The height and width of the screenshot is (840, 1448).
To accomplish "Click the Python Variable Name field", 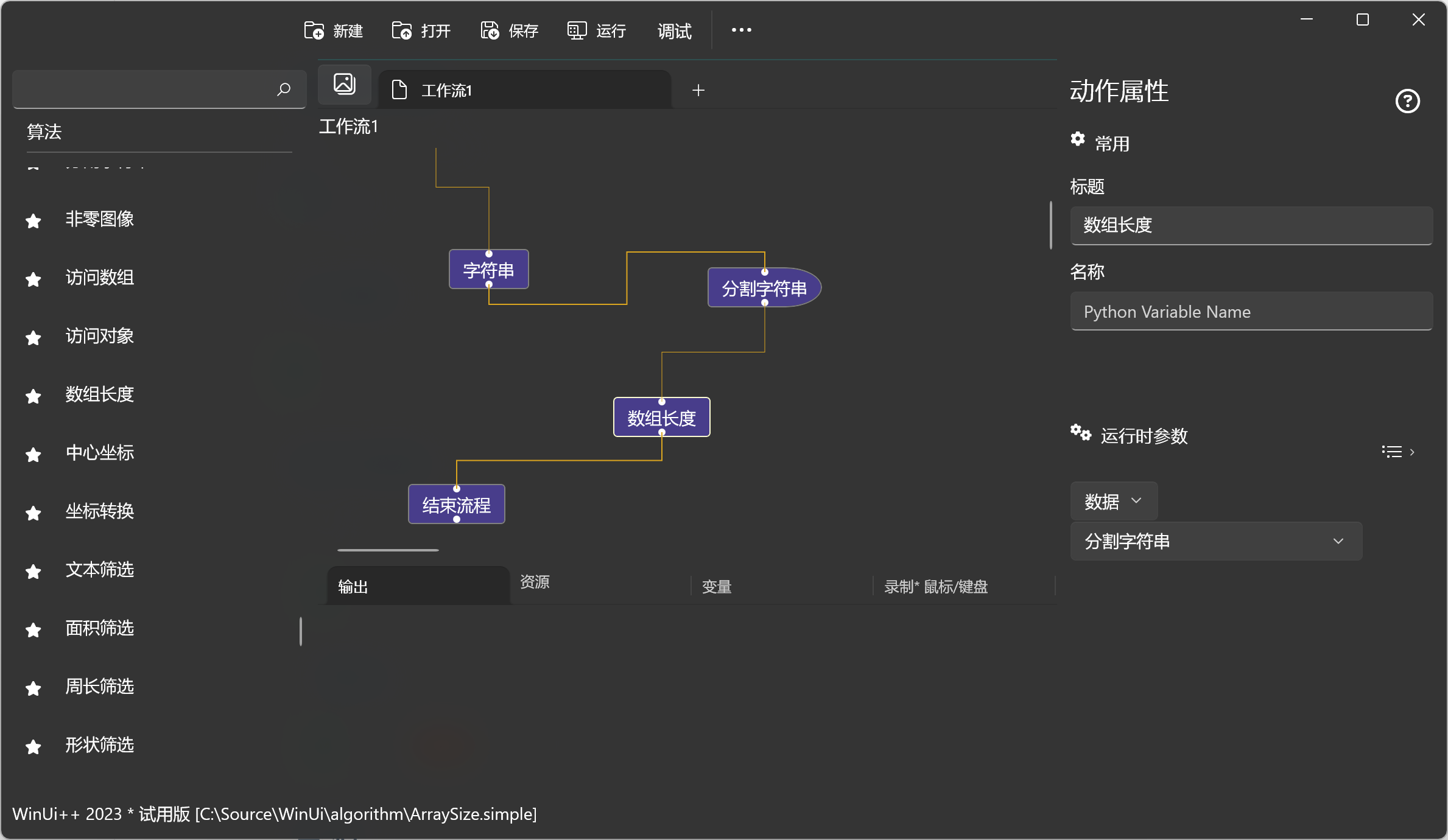I will pos(1251,312).
